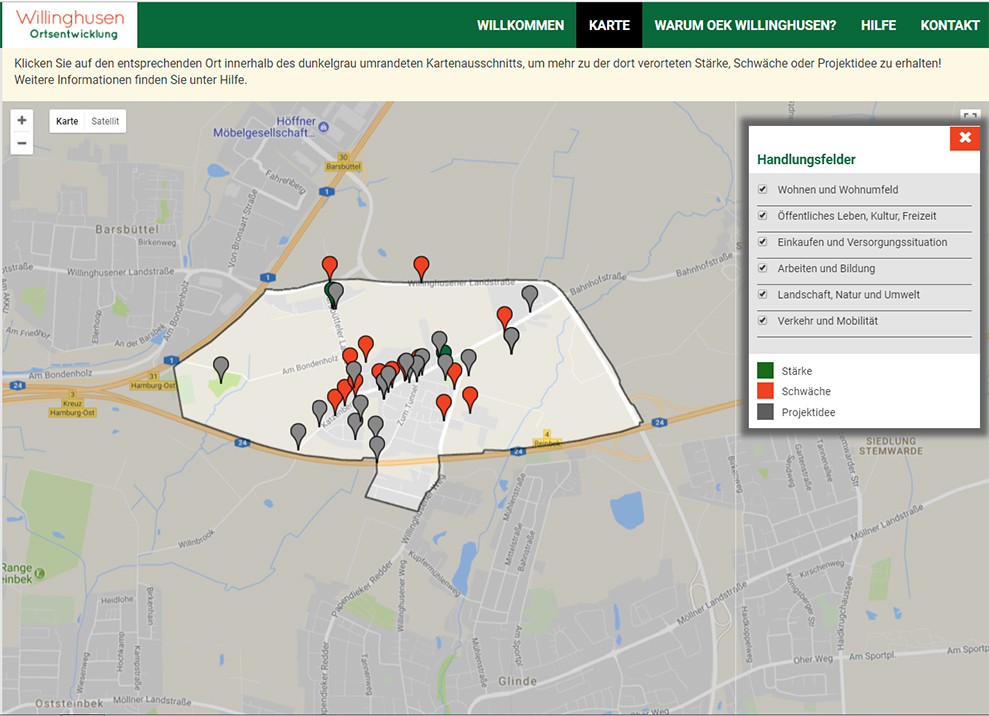Go to Warum OEK Willinghusen? page

(745, 25)
